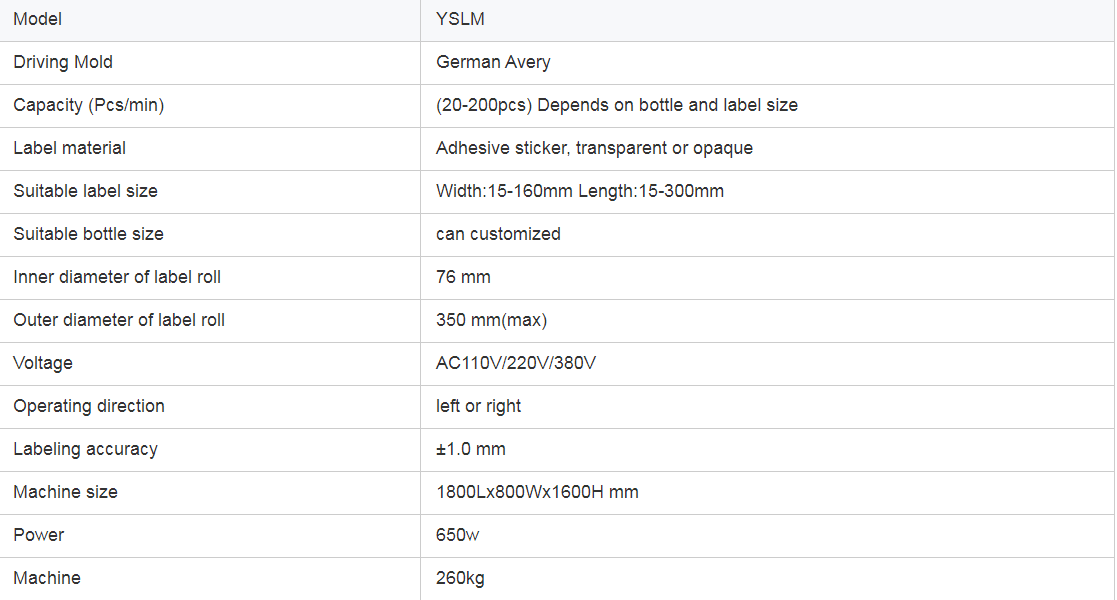
Task: Click the Capacity (Pcs/min) label
Action: (88, 105)
